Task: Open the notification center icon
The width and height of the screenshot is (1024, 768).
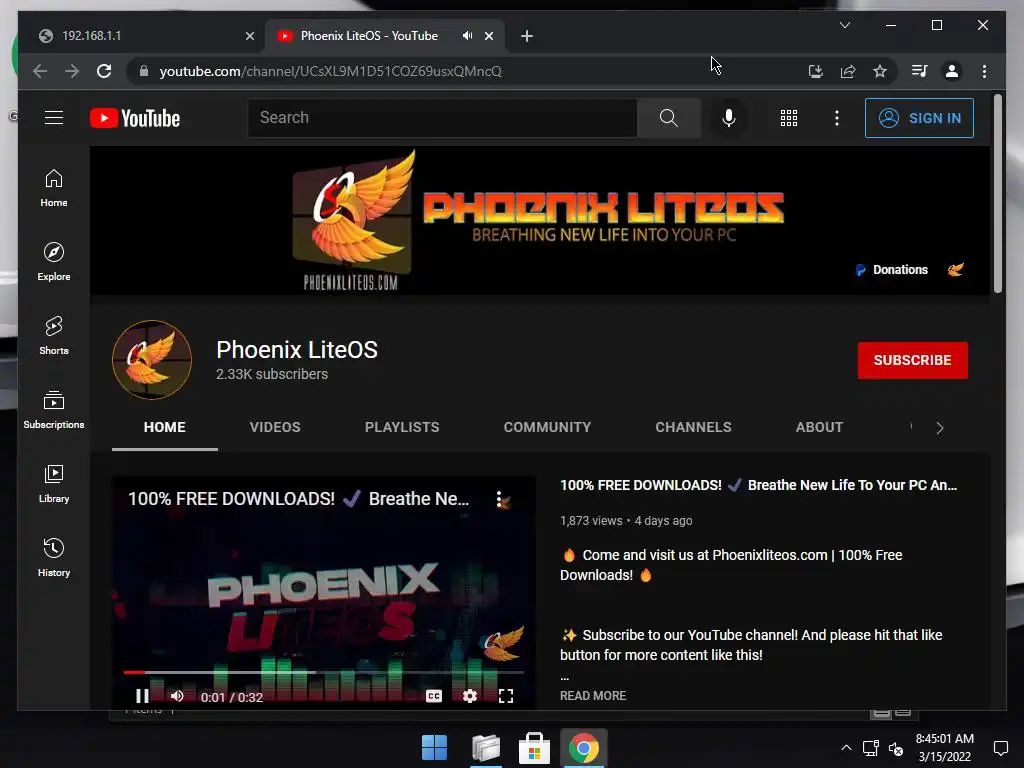Action: (x=1000, y=748)
